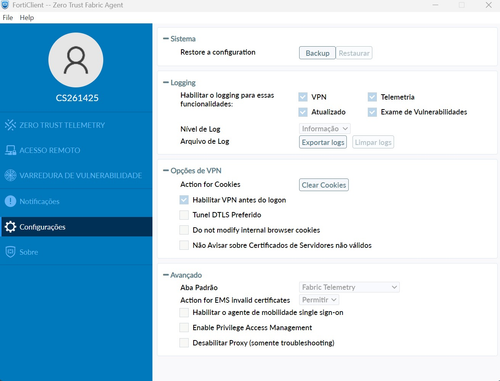This screenshot has height=381, width=500.
Task: Click Exportar logs button
Action: point(323,142)
